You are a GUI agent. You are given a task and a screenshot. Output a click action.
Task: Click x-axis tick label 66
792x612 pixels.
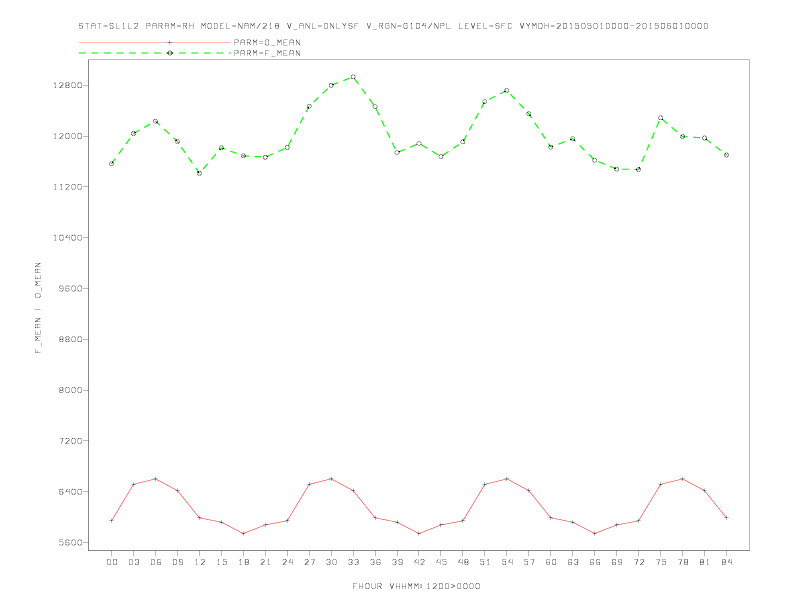pos(595,562)
